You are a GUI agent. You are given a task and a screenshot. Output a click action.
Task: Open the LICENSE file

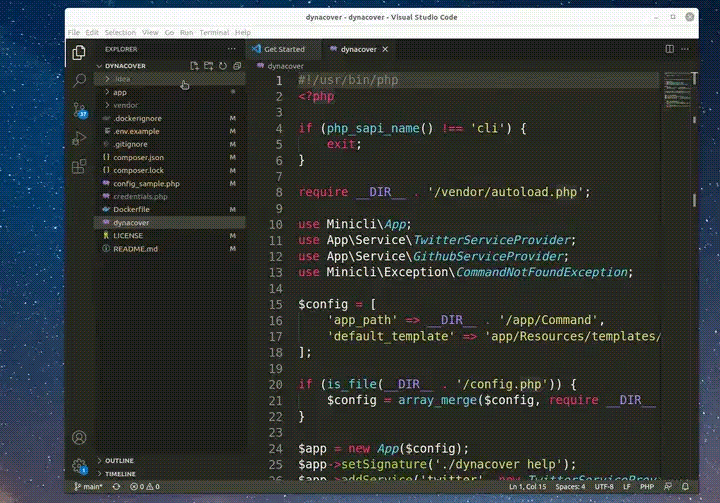coord(170,236)
